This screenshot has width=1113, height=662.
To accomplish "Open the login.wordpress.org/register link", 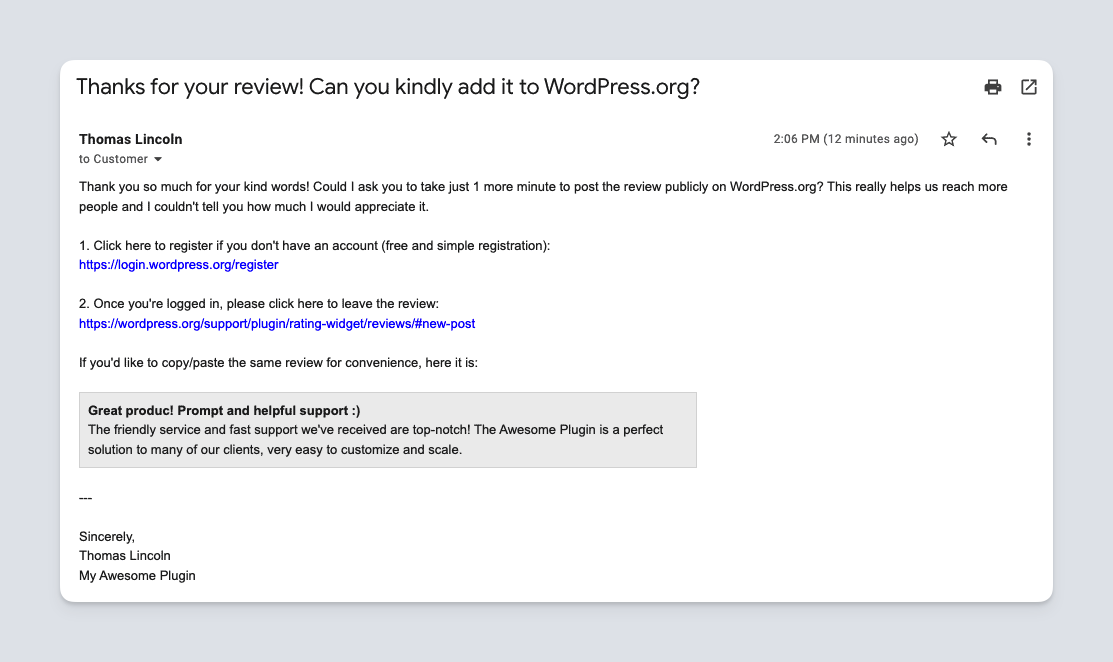I will point(179,265).
